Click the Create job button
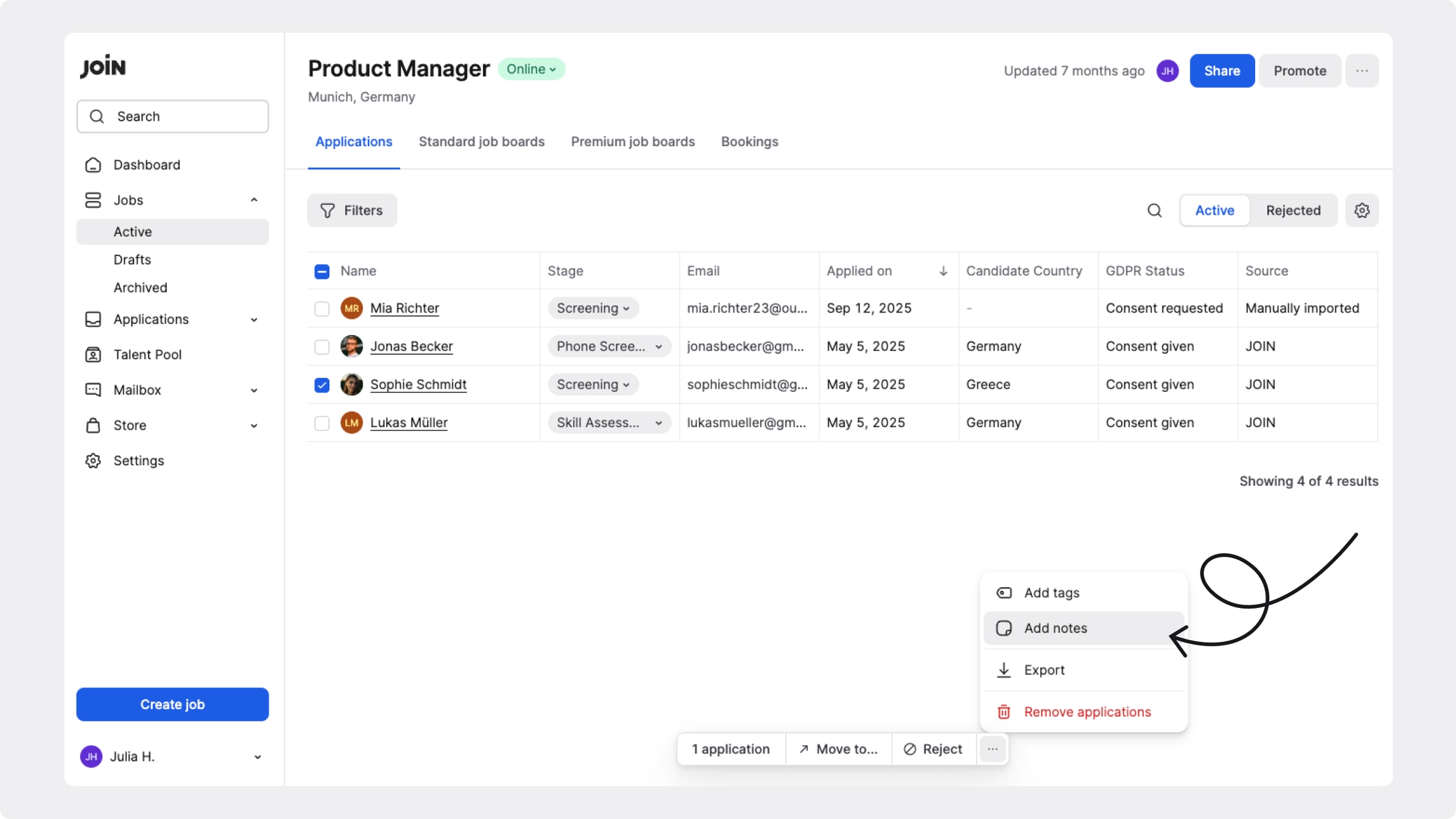Viewport: 1456px width, 819px height. tap(172, 704)
